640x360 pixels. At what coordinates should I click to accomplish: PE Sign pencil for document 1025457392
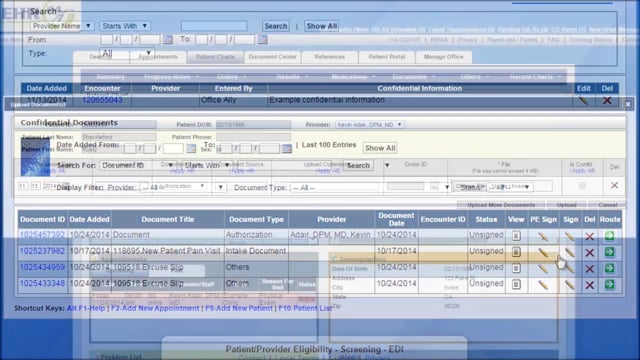pos(543,236)
